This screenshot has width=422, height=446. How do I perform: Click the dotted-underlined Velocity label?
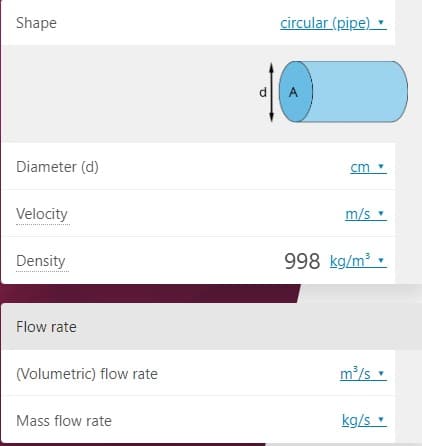(x=42, y=214)
